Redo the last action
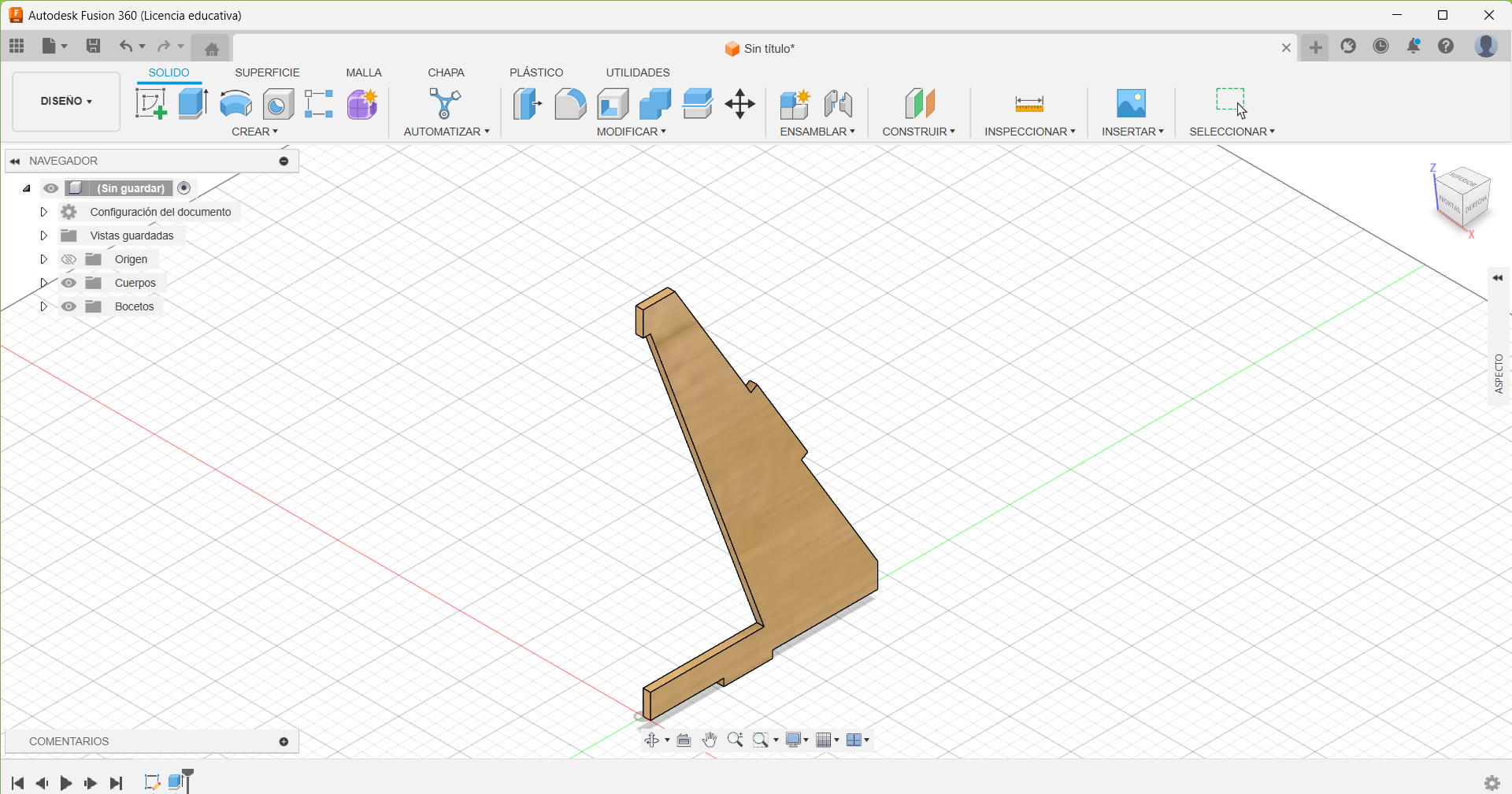Screen dimensions: 1512x794 click(x=164, y=46)
